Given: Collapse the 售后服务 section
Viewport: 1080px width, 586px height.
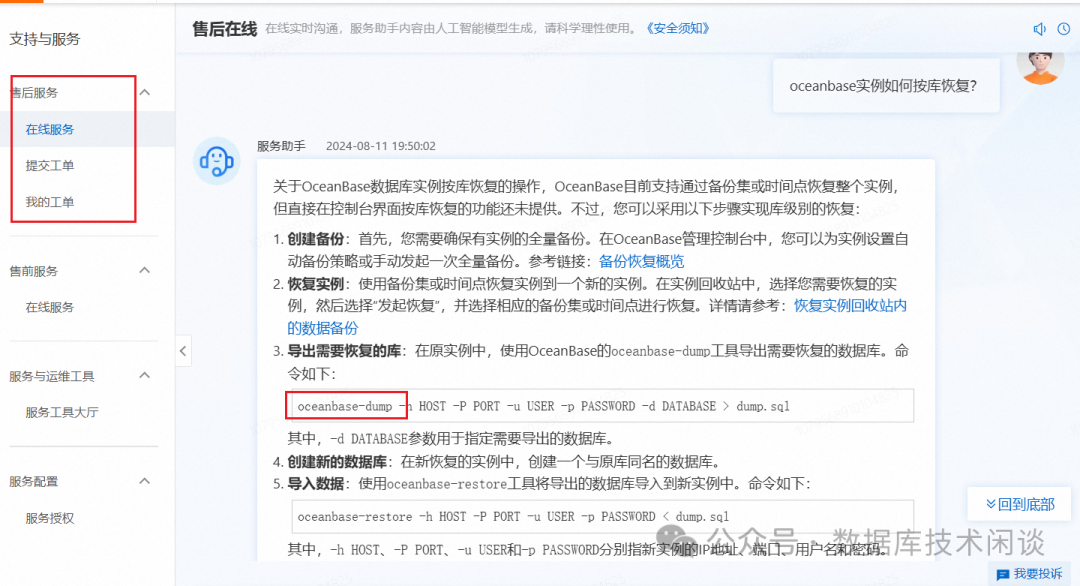Looking at the screenshot, I should tap(145, 92).
